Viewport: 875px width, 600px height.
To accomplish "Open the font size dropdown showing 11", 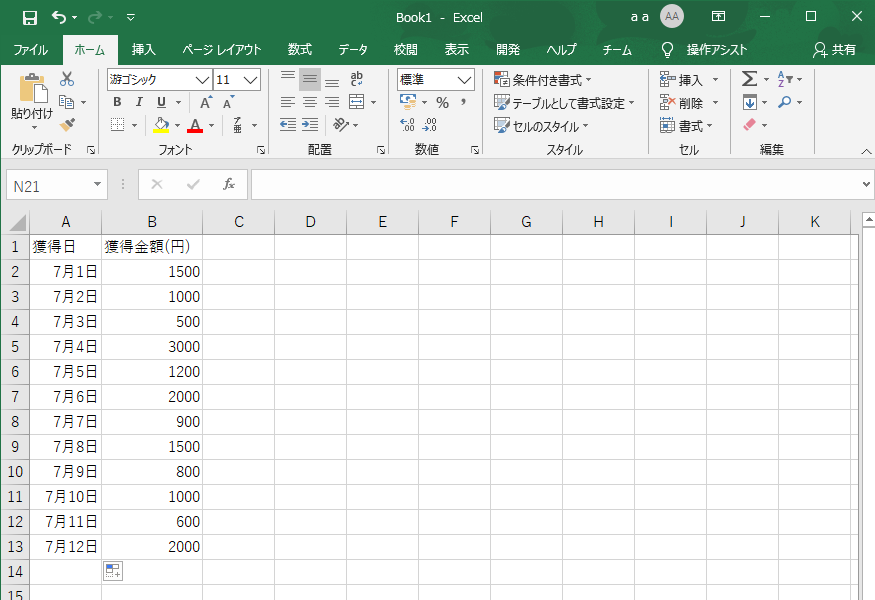I will 251,80.
